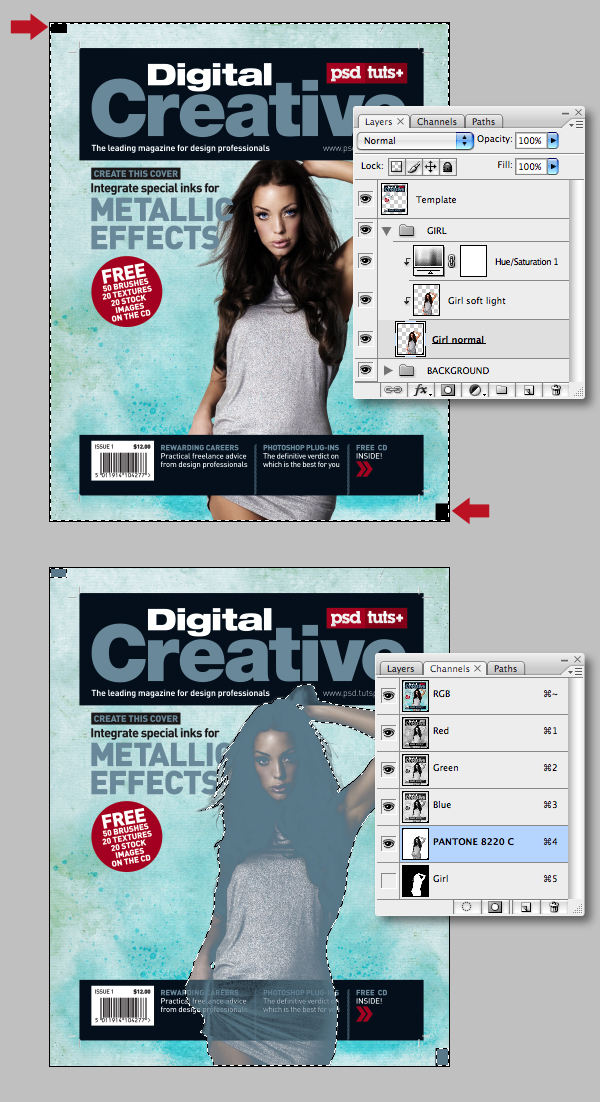The image size is (600, 1102).
Task: Hide the Hue/Saturation 1 layer
Action: pos(365,261)
